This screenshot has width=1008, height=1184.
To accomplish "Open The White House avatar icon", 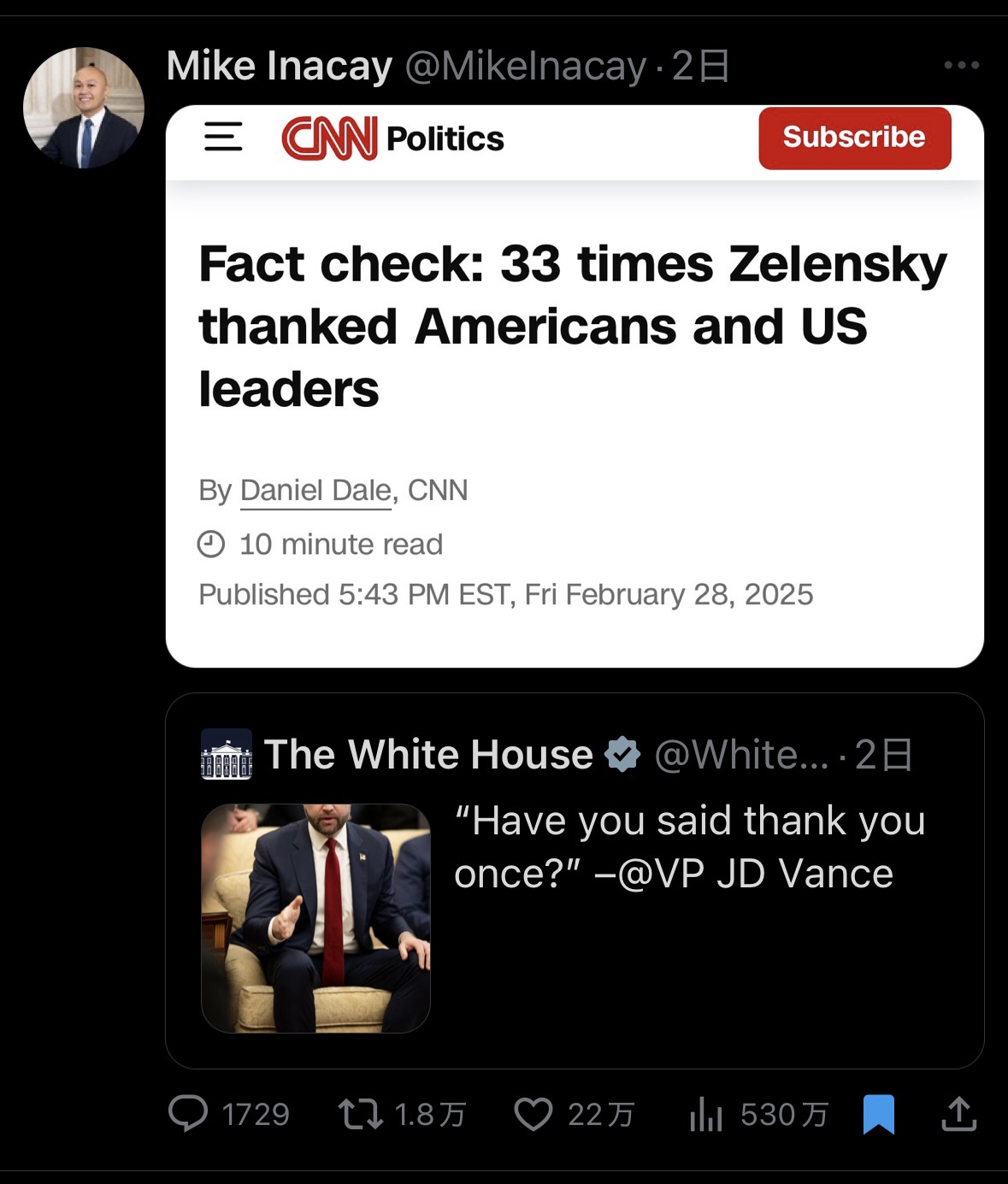I will [227, 754].
